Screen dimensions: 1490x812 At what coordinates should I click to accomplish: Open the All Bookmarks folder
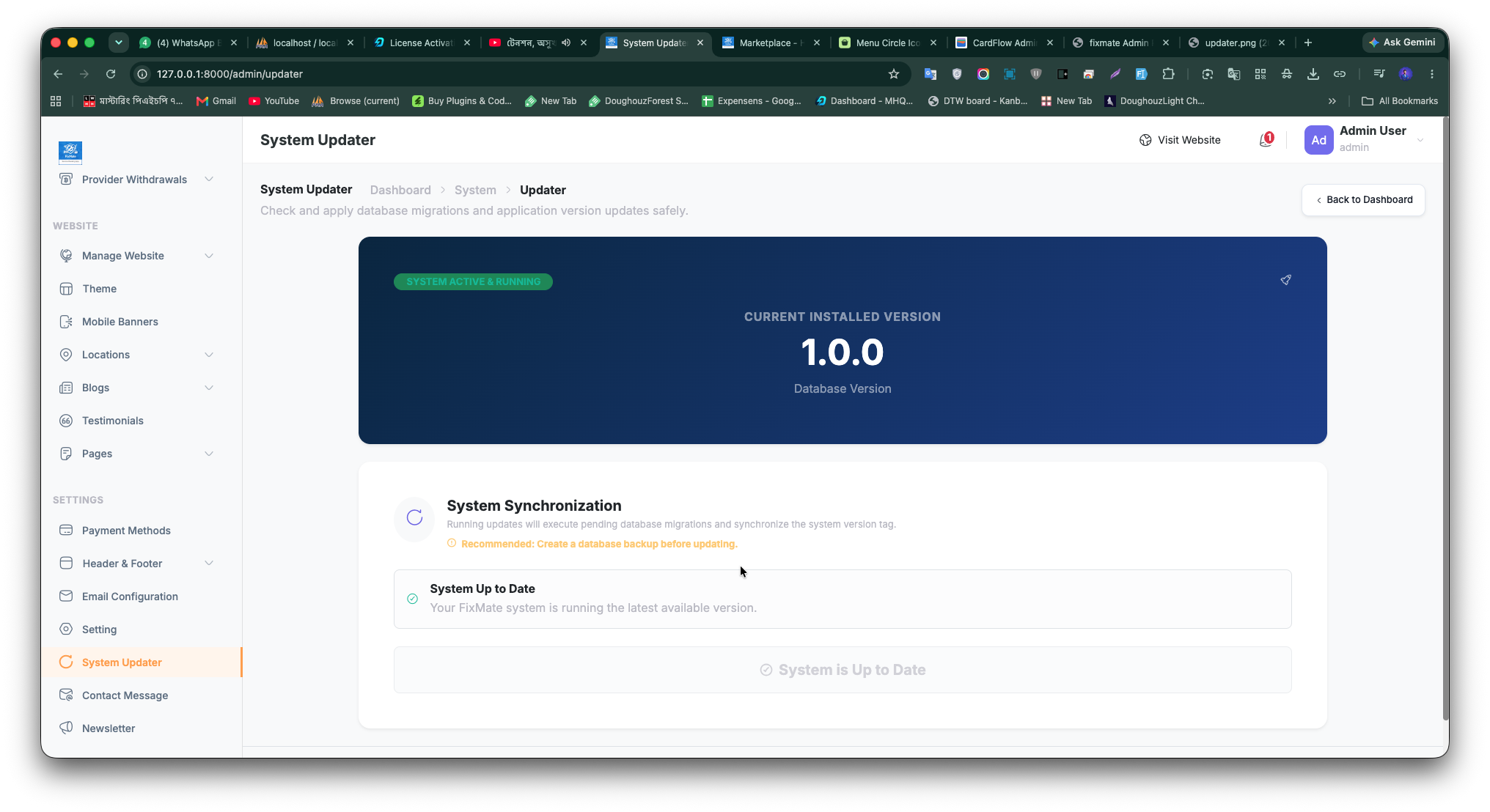(1400, 101)
